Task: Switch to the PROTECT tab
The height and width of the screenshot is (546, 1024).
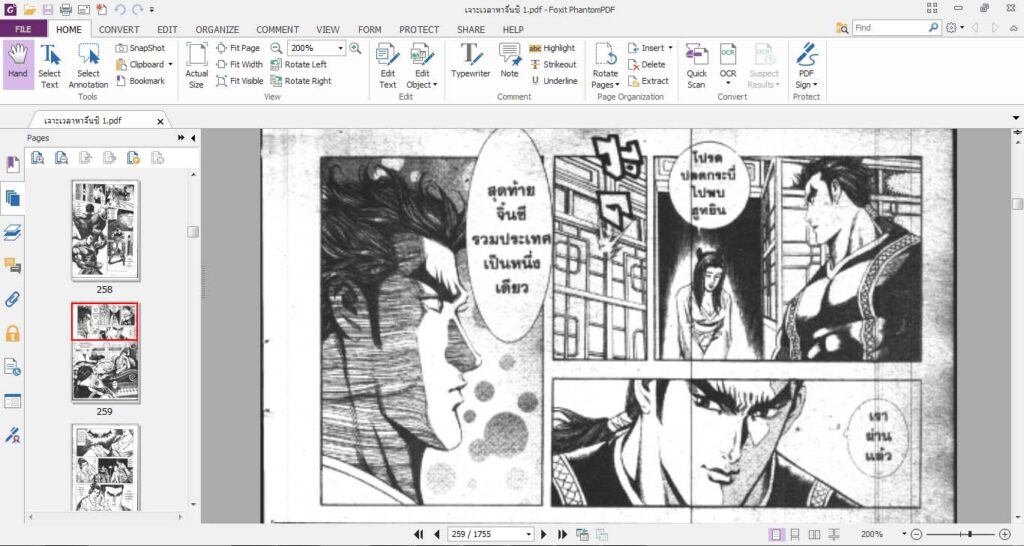Action: pyautogui.click(x=419, y=29)
